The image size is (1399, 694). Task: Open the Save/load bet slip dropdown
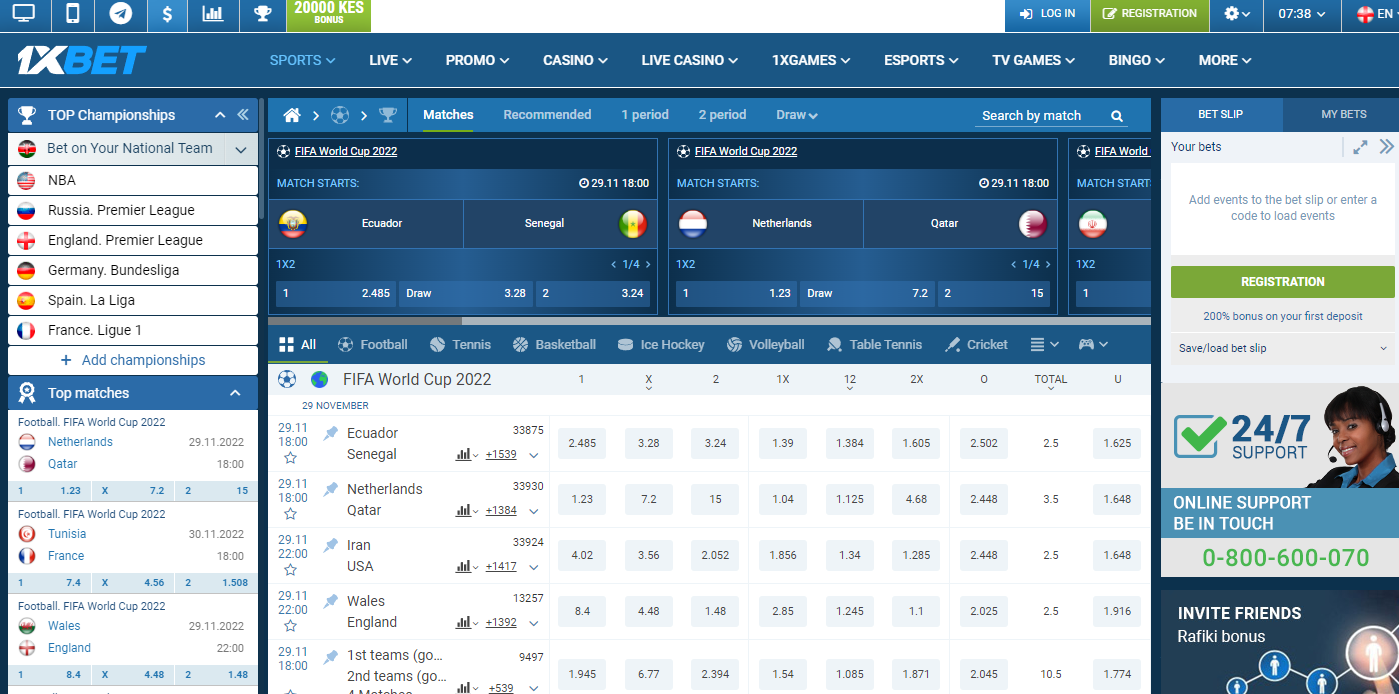[1283, 348]
